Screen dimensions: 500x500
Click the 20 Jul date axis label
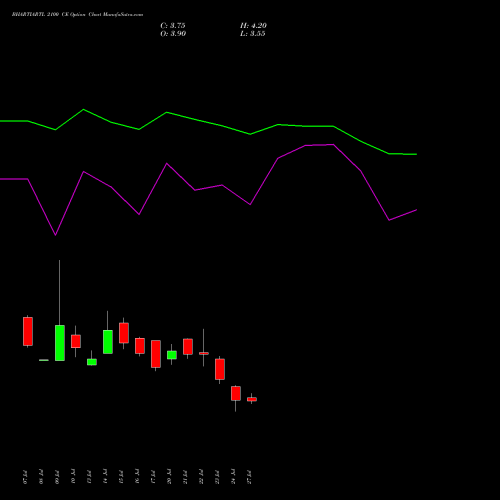(x=169, y=477)
